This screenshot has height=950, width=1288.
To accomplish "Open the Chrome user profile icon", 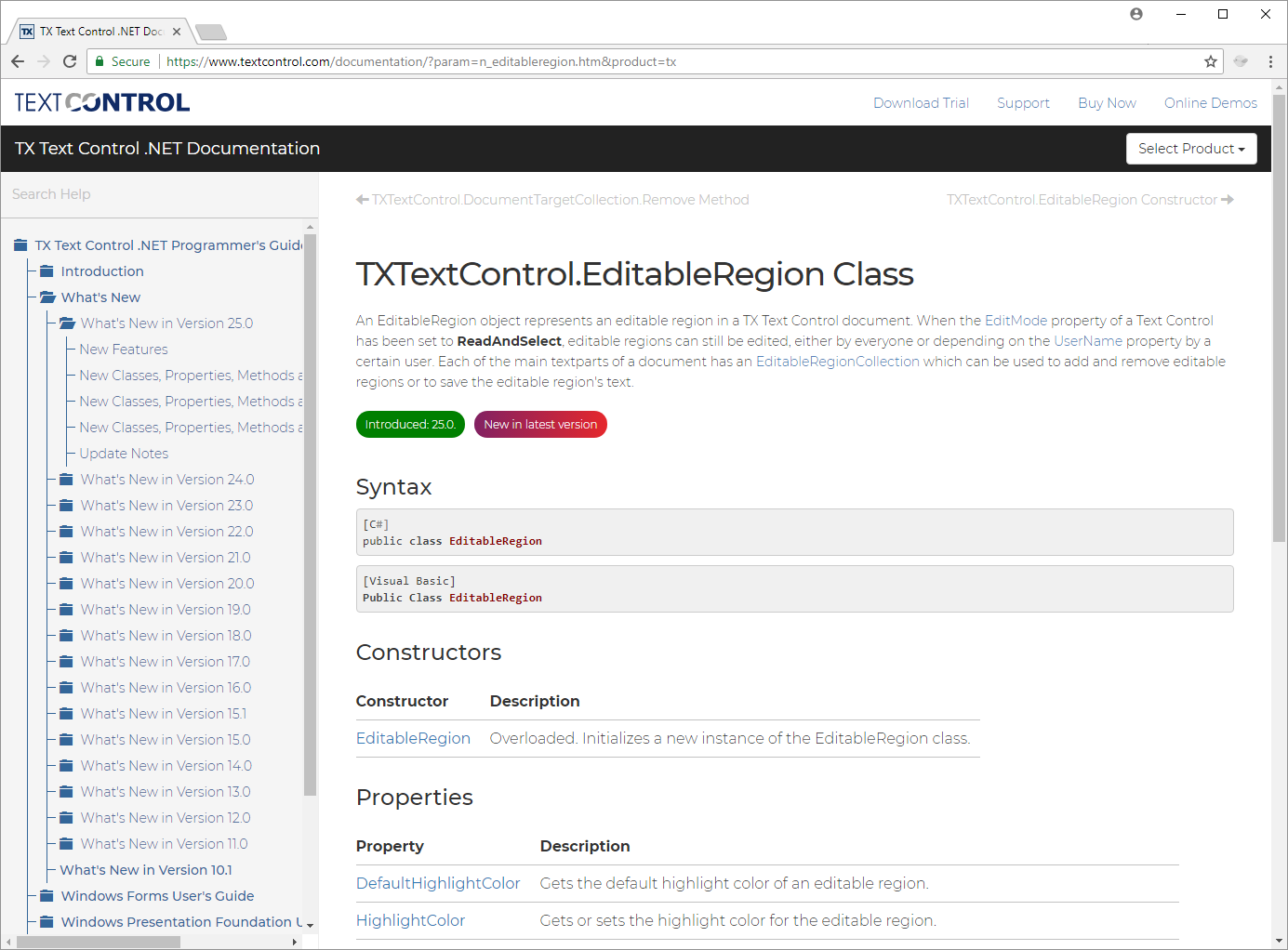I will pos(1136,14).
